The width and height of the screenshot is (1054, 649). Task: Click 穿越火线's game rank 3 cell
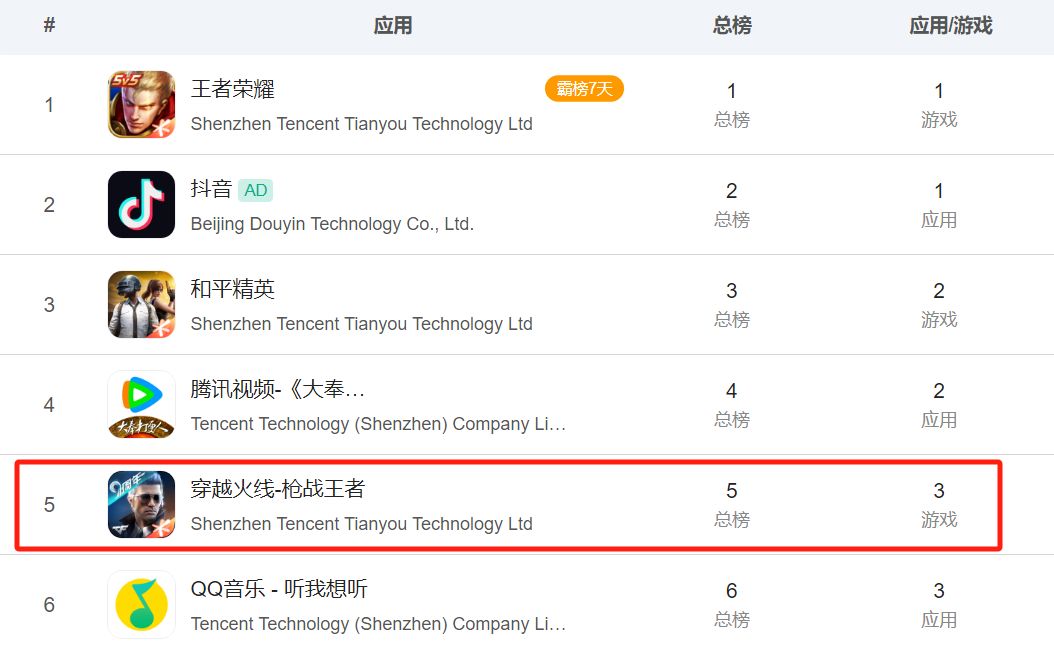click(939, 504)
